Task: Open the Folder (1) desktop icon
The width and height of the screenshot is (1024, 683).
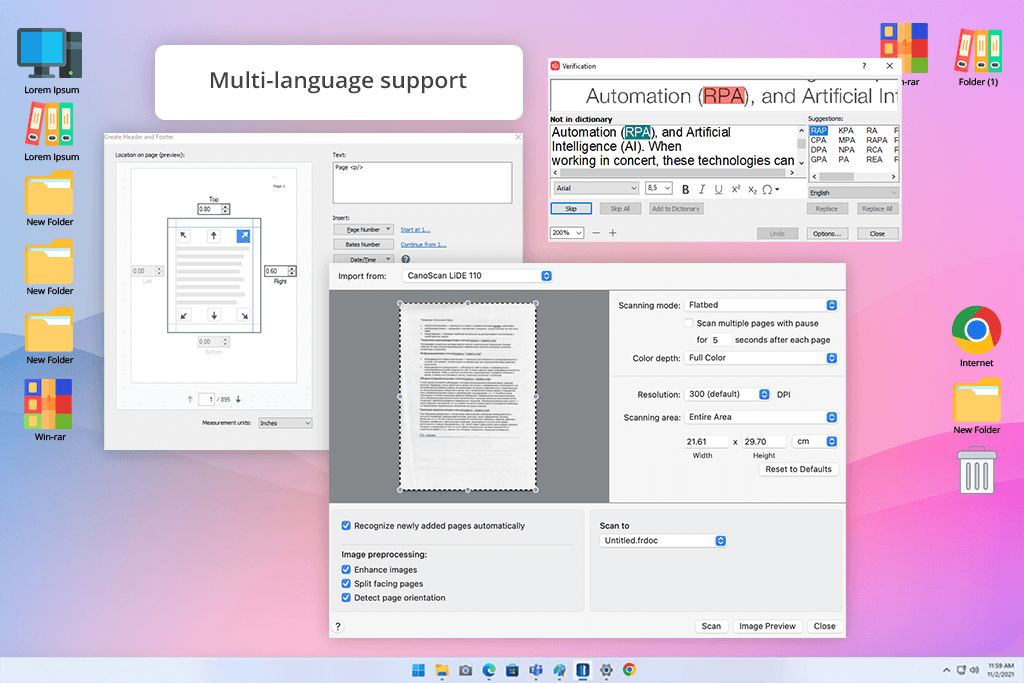Action: click(x=978, y=57)
